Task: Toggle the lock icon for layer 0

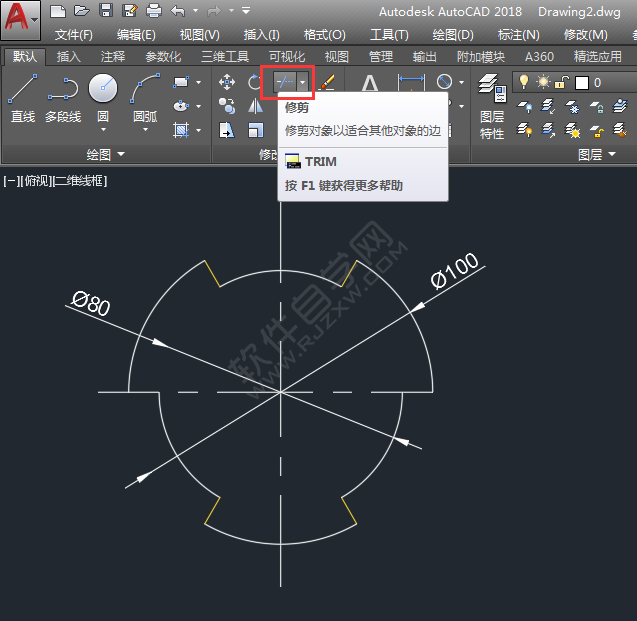Action: click(562, 82)
